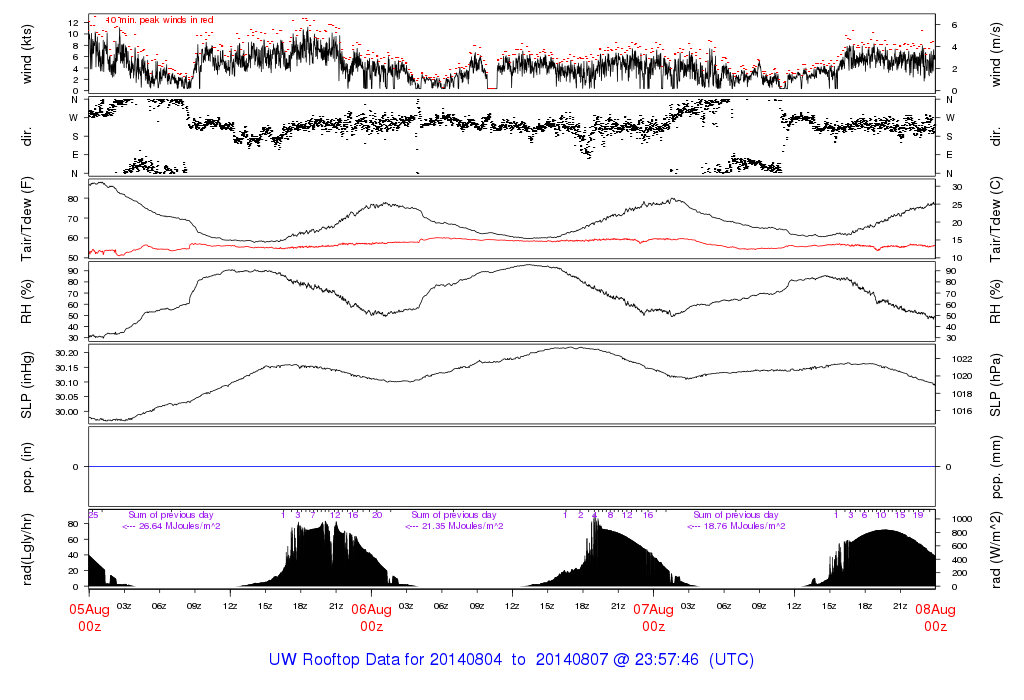Click the "10 min. peak winds in red" note
Viewport: 1024px width, 700px height.
(159, 20)
